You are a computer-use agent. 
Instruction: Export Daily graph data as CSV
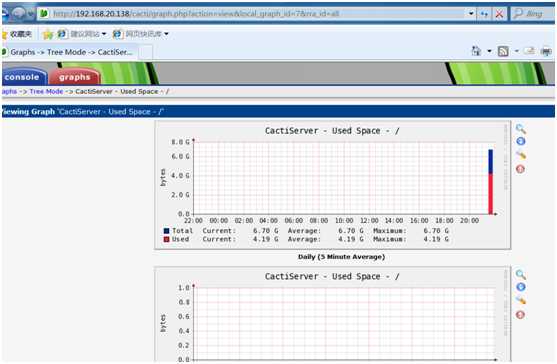pos(521,141)
